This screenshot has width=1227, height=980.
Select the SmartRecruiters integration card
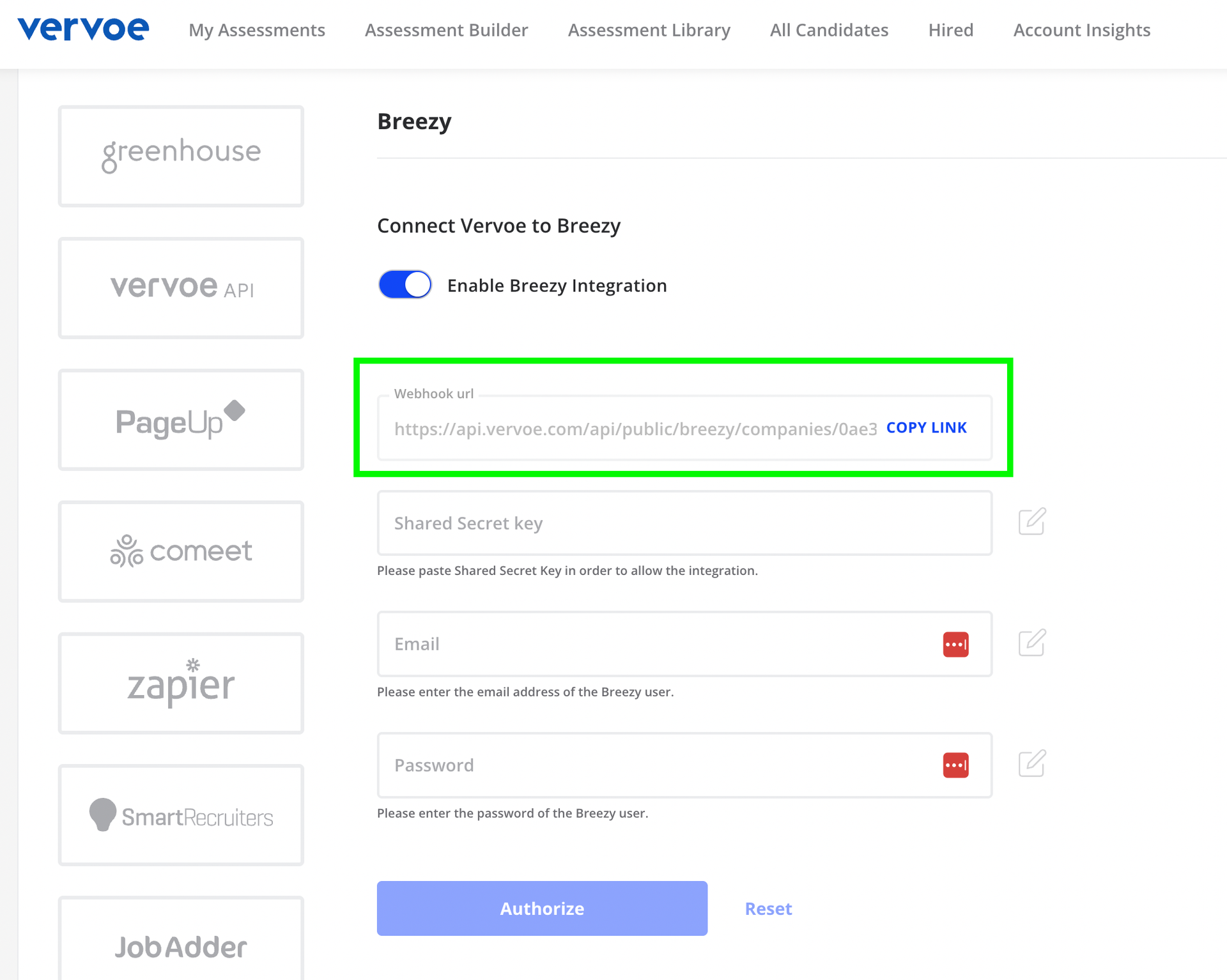click(181, 815)
